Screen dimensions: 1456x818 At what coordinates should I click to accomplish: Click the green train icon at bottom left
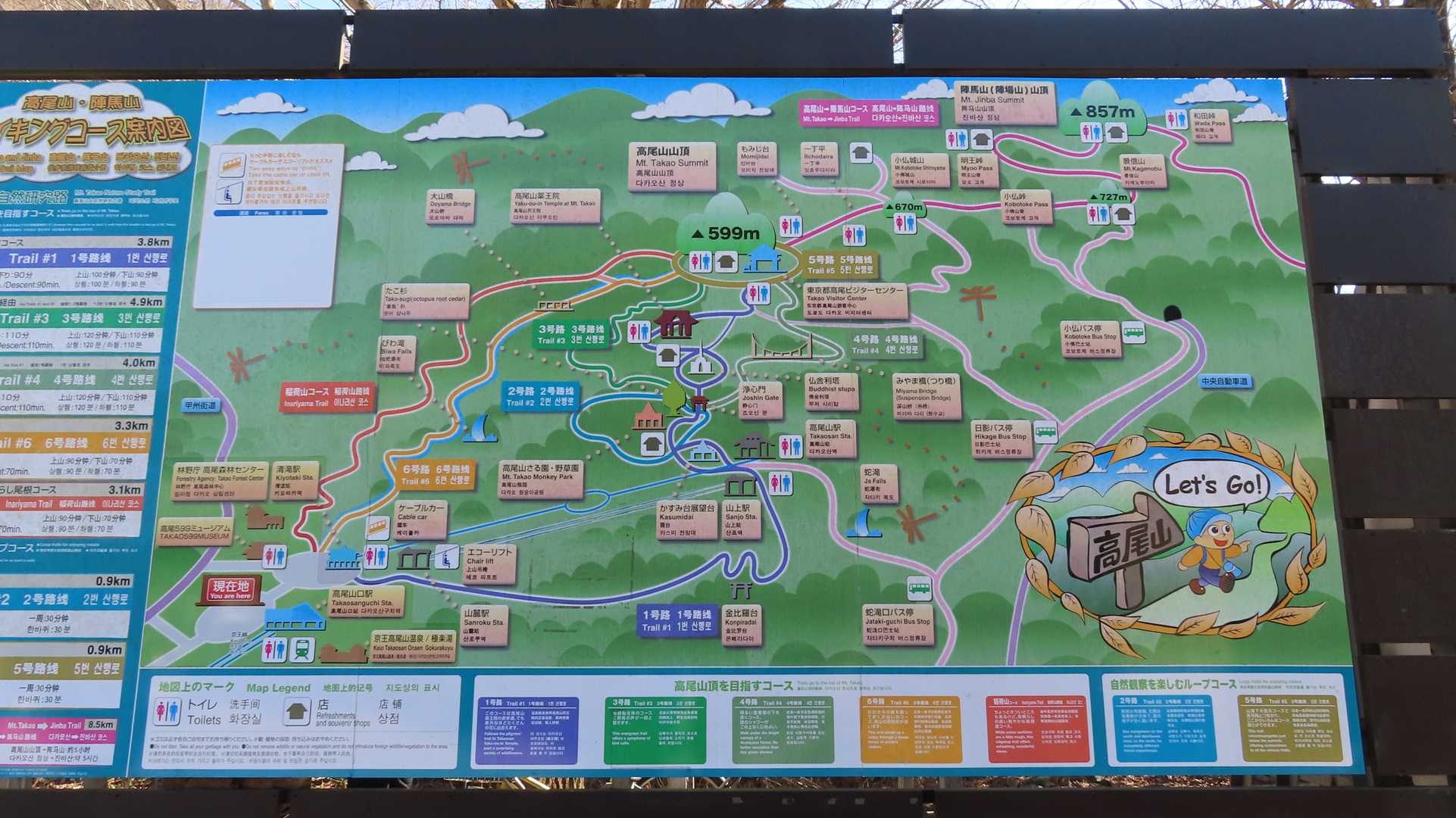[302, 649]
